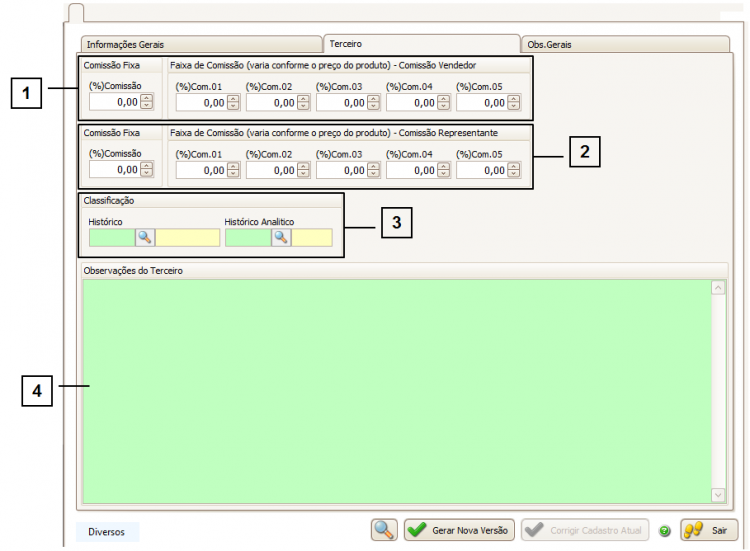Select the Terceiro tab

tap(420, 44)
